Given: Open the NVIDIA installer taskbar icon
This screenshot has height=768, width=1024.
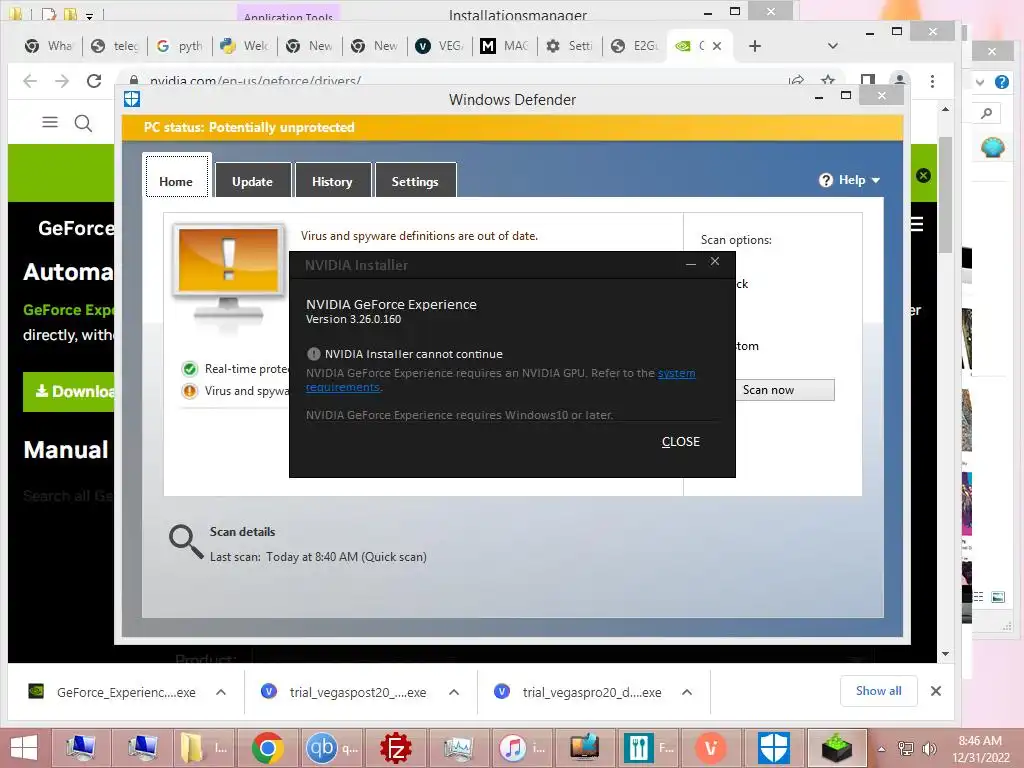Looking at the screenshot, I should 837,748.
